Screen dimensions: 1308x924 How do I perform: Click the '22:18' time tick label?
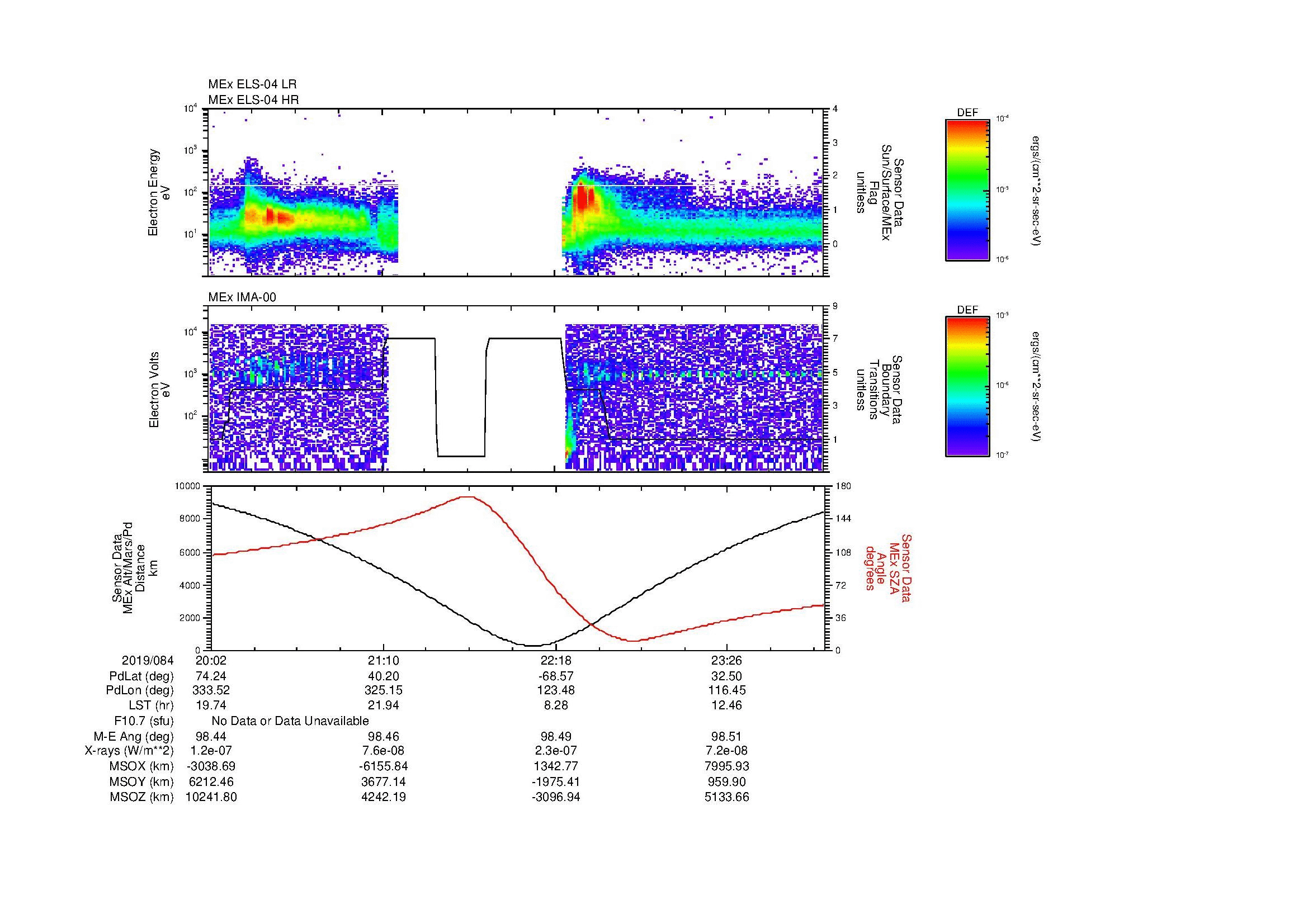click(x=556, y=661)
